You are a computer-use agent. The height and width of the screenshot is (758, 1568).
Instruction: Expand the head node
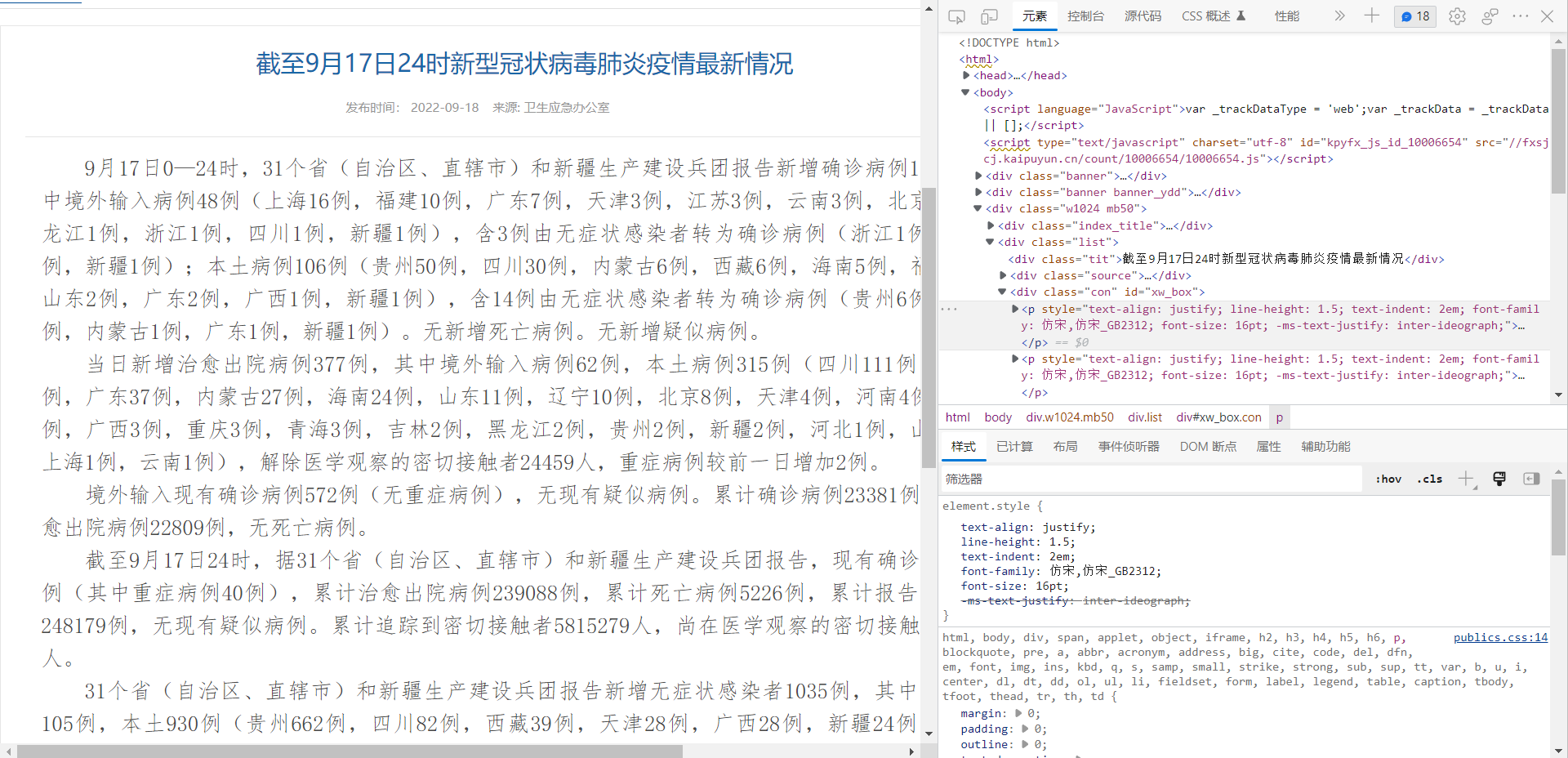point(966,76)
